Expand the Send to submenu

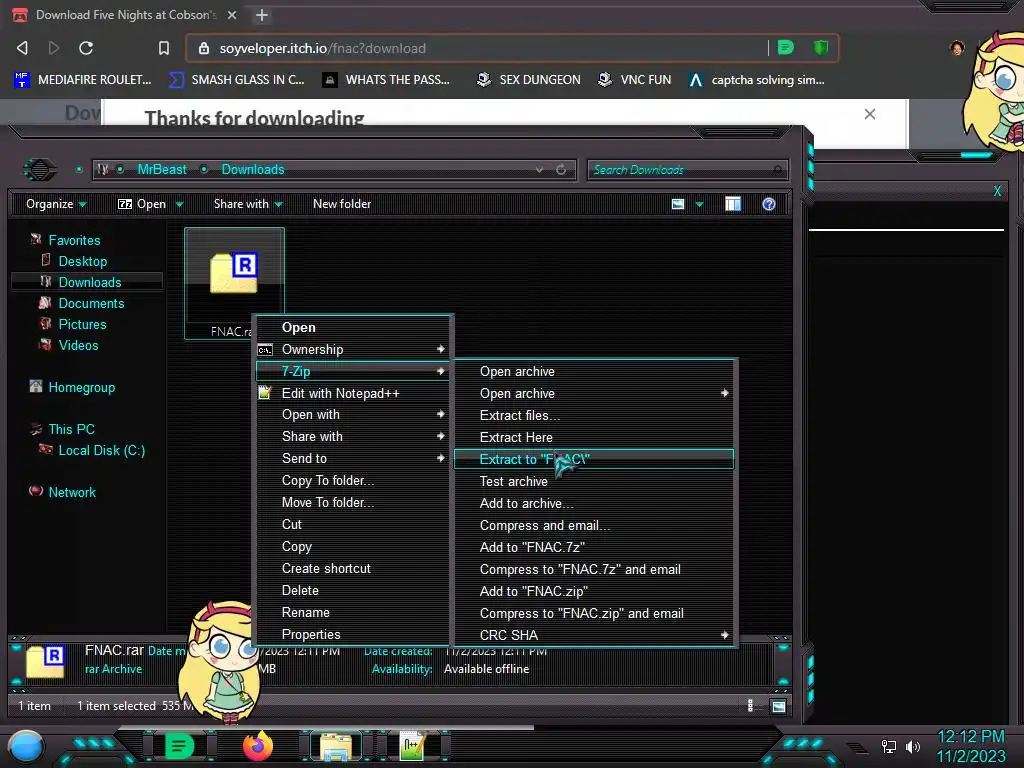(353, 458)
